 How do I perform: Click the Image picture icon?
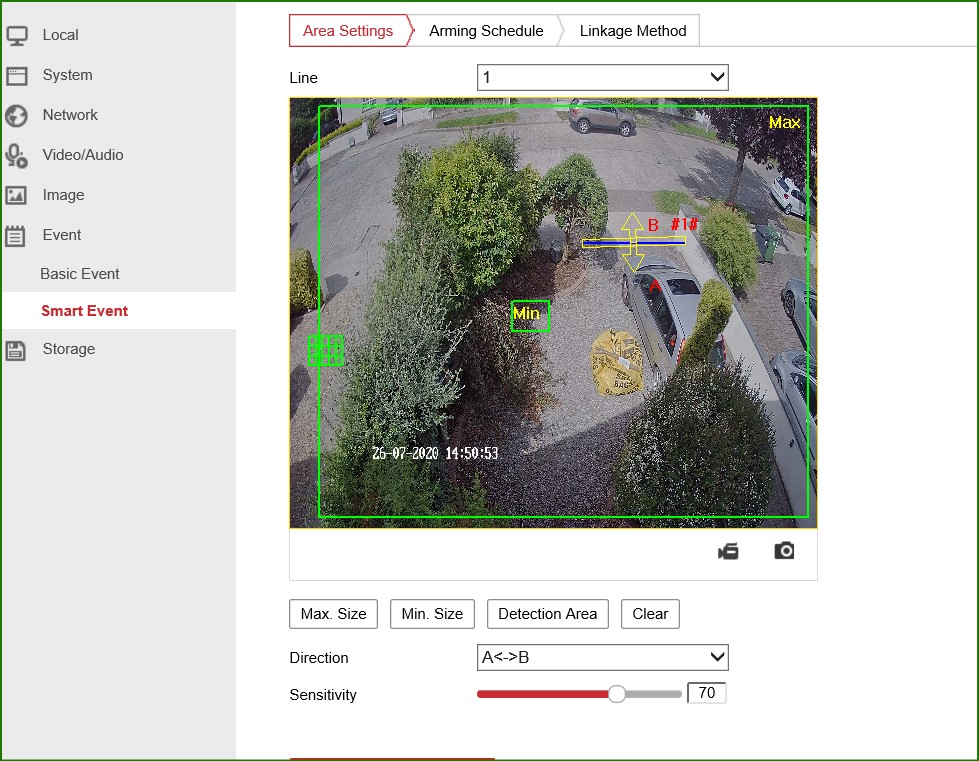[x=17, y=195]
